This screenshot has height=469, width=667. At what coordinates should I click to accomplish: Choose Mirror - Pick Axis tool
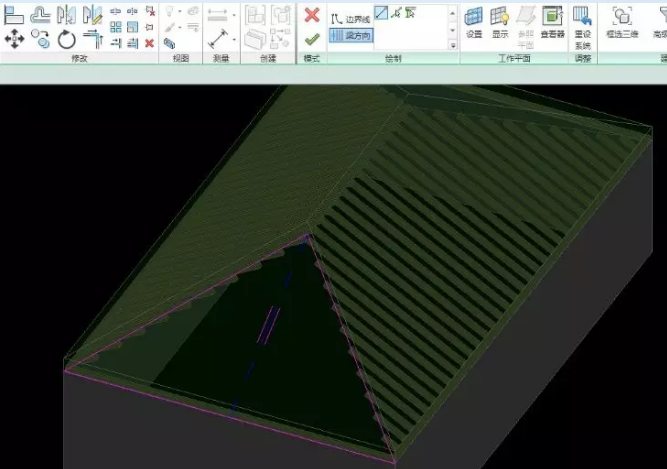[66, 15]
